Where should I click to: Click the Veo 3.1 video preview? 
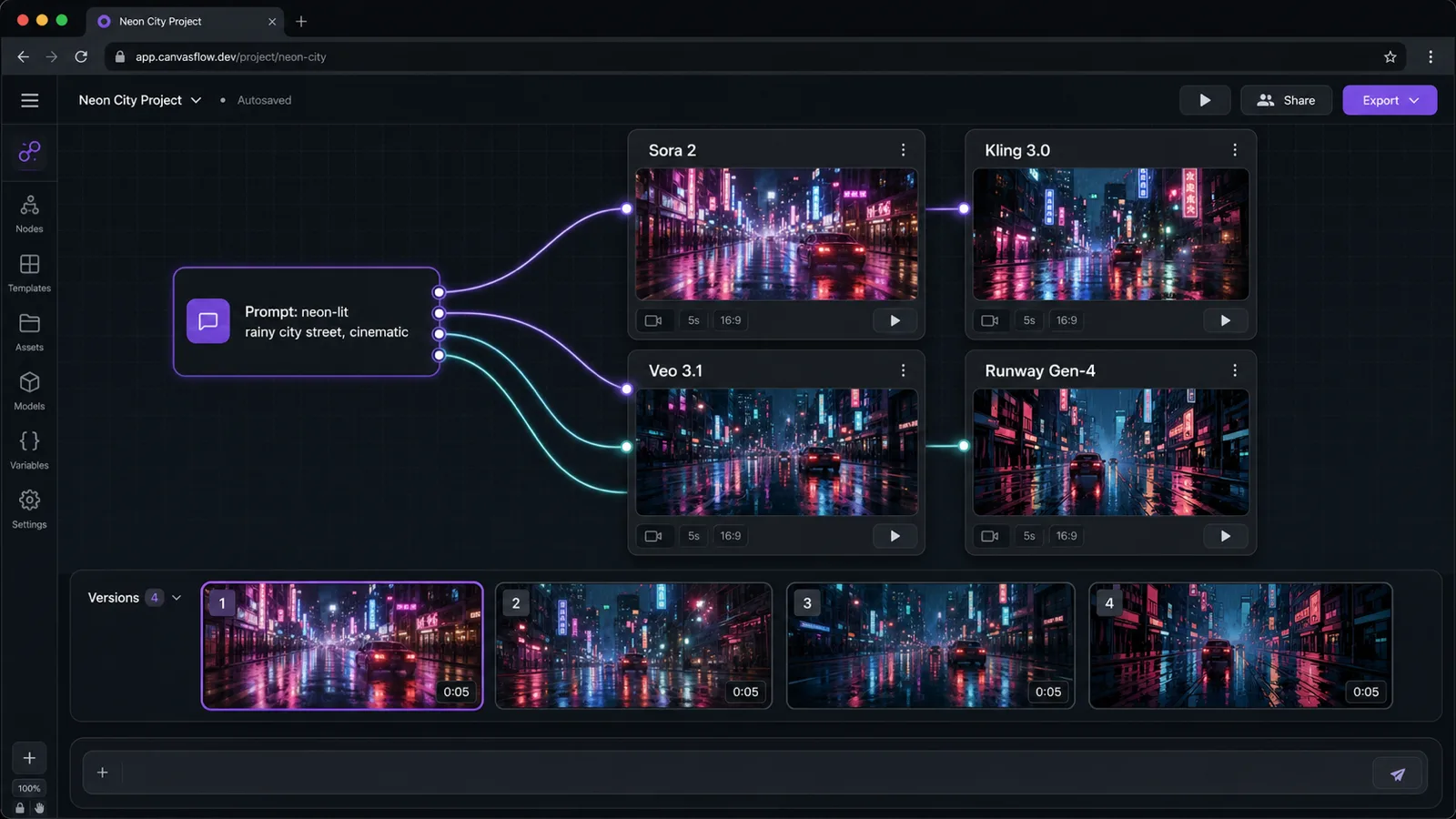[776, 452]
